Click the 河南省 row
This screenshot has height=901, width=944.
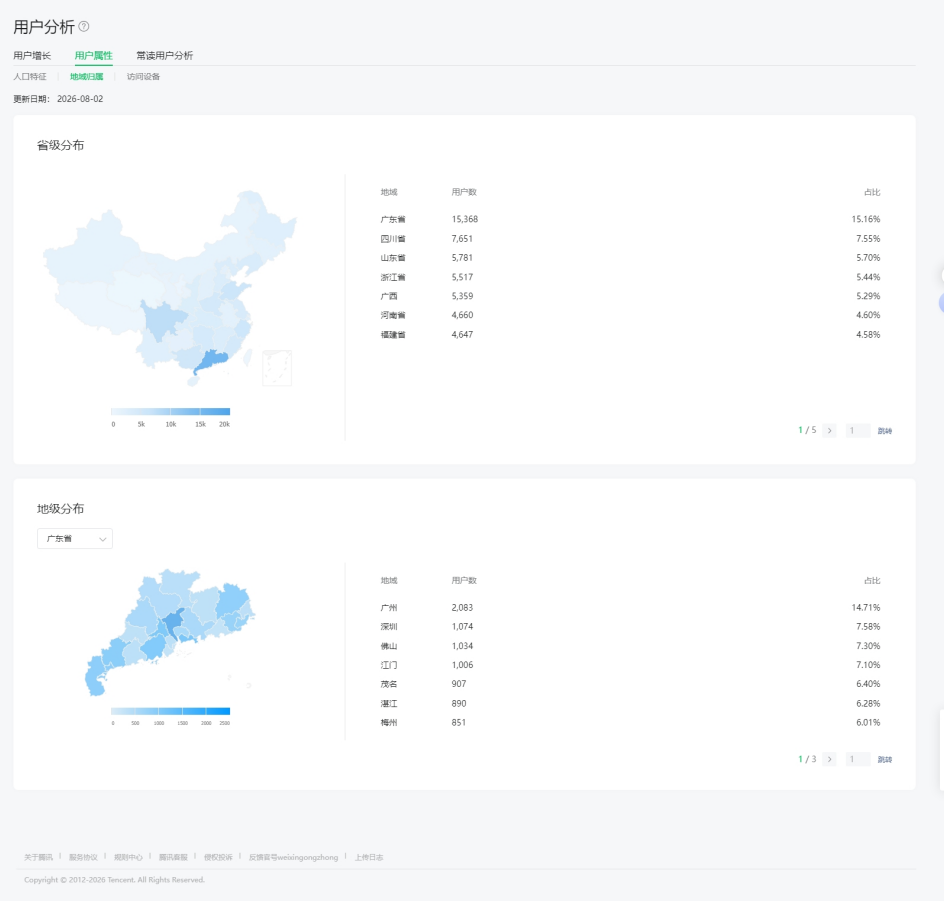click(x=630, y=315)
